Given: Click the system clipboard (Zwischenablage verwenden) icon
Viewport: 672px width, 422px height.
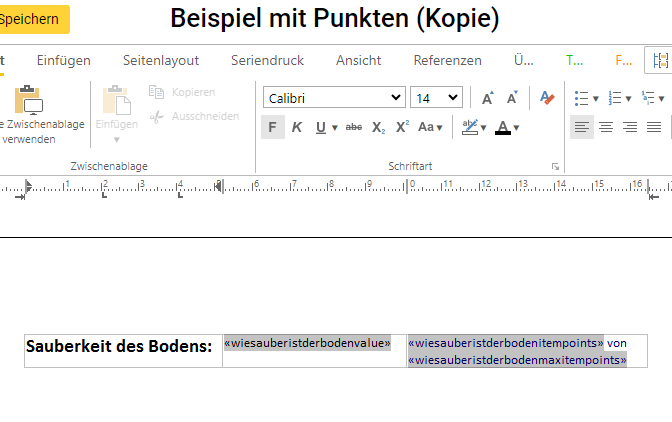Looking at the screenshot, I should pos(29,102).
